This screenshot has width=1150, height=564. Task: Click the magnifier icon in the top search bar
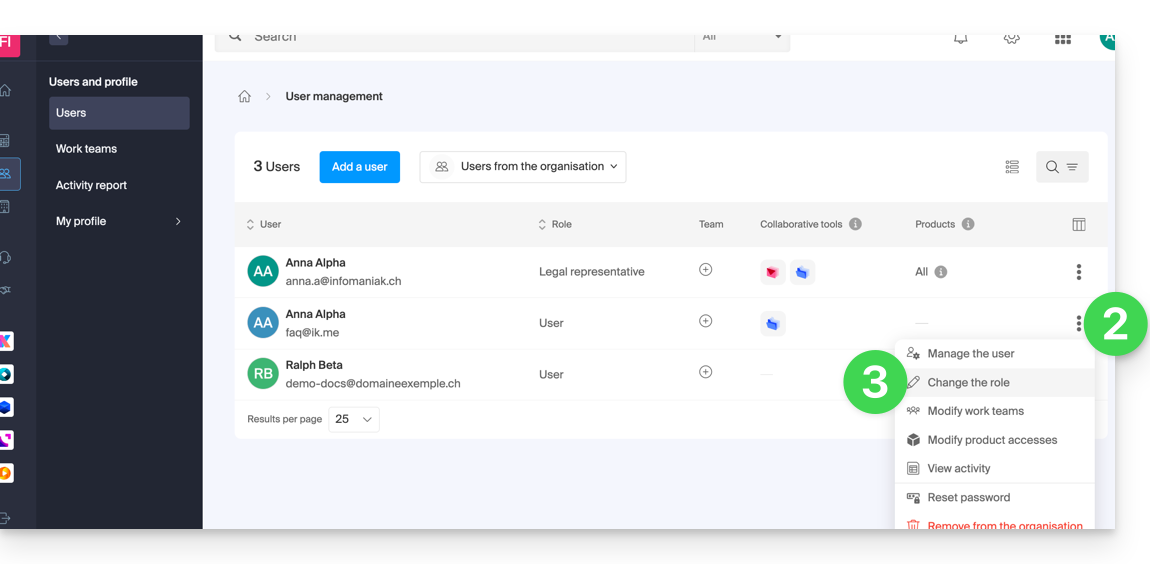tap(235, 37)
